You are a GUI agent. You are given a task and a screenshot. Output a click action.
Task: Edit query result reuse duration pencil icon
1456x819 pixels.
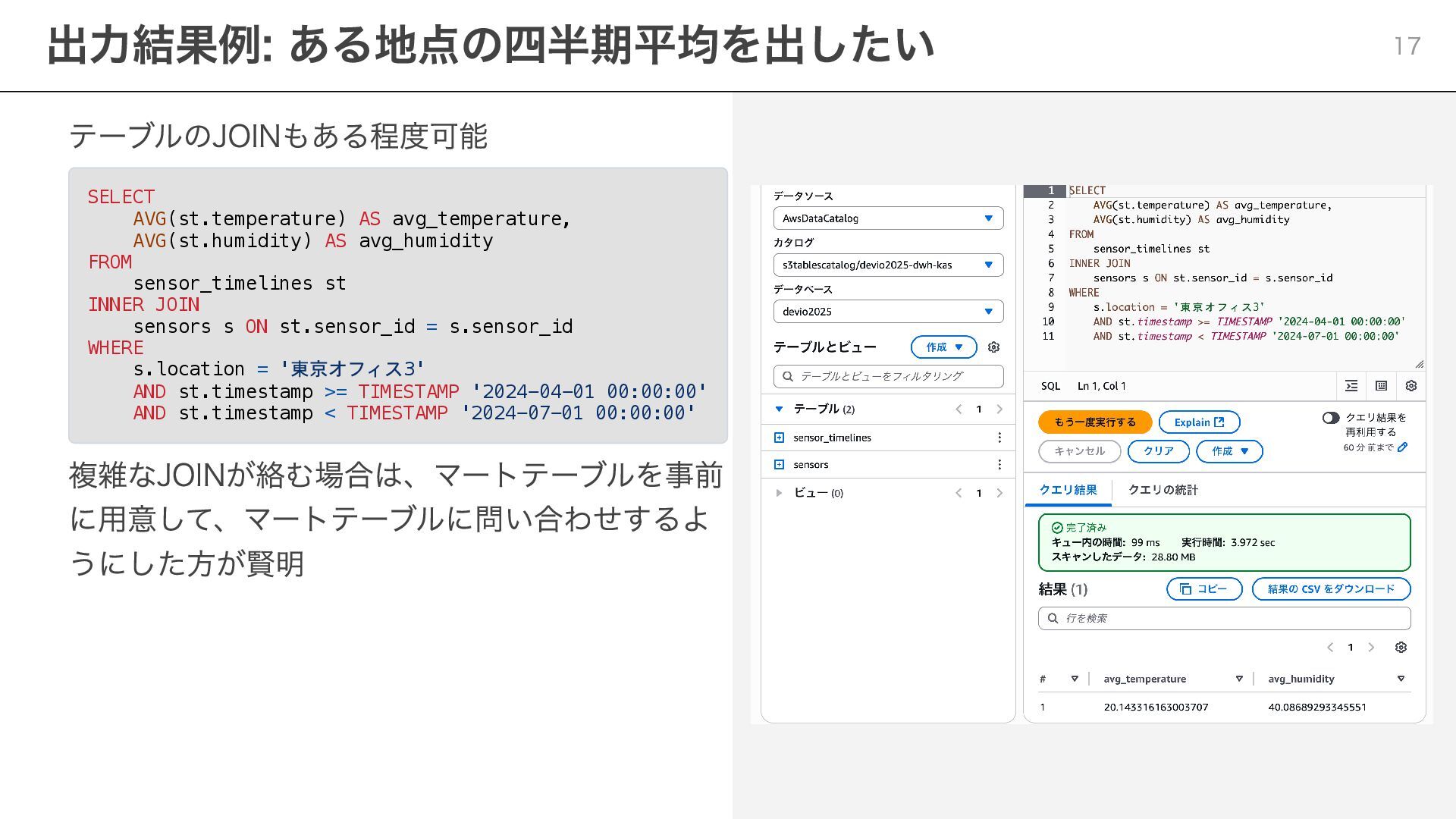pyautogui.click(x=1403, y=447)
